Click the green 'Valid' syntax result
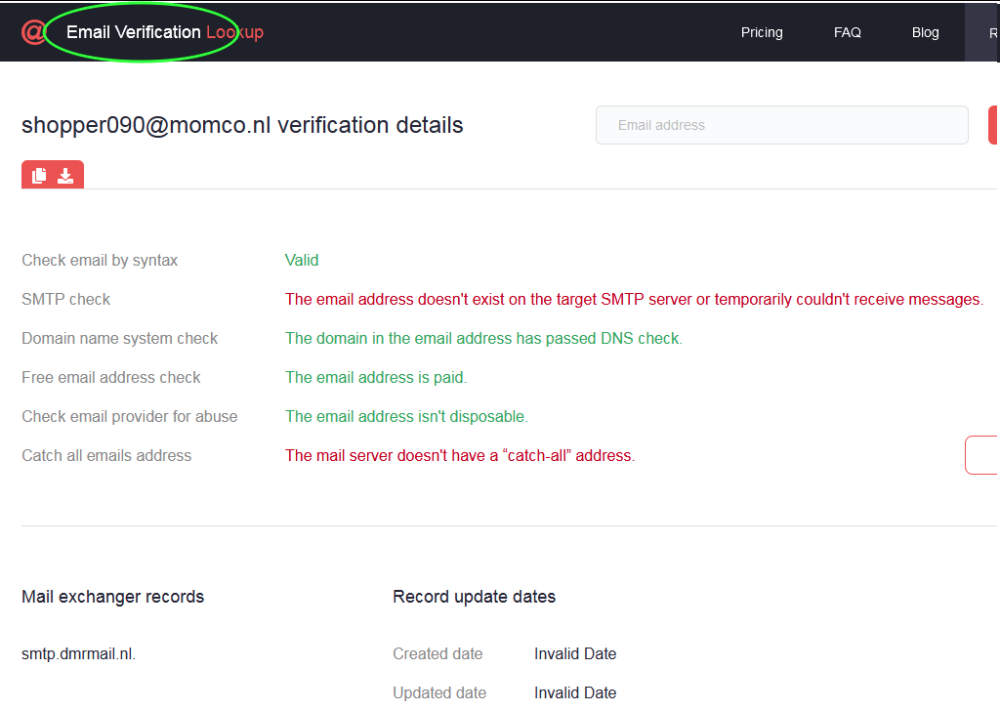Screen dimensions: 1000x711 pos(301,260)
